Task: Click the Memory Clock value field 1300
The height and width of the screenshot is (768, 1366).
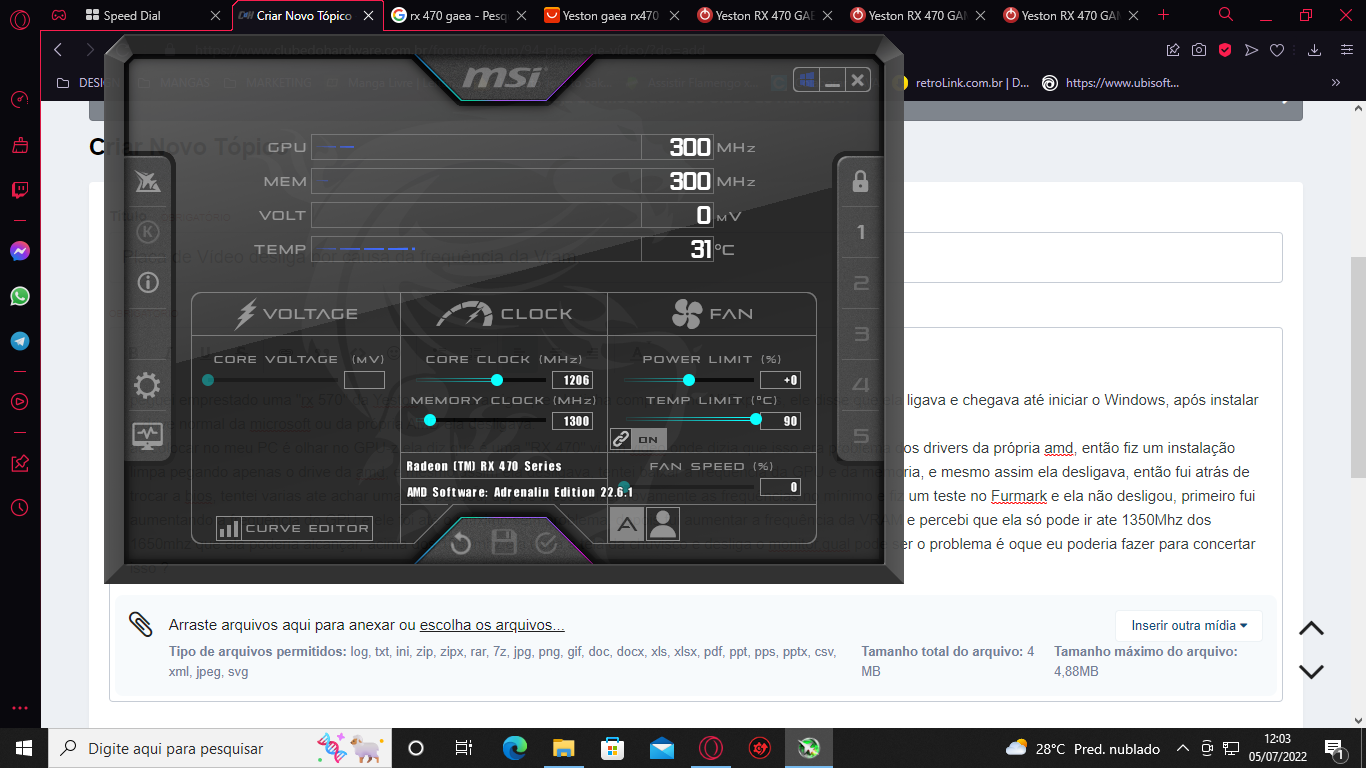Action: pyautogui.click(x=572, y=421)
